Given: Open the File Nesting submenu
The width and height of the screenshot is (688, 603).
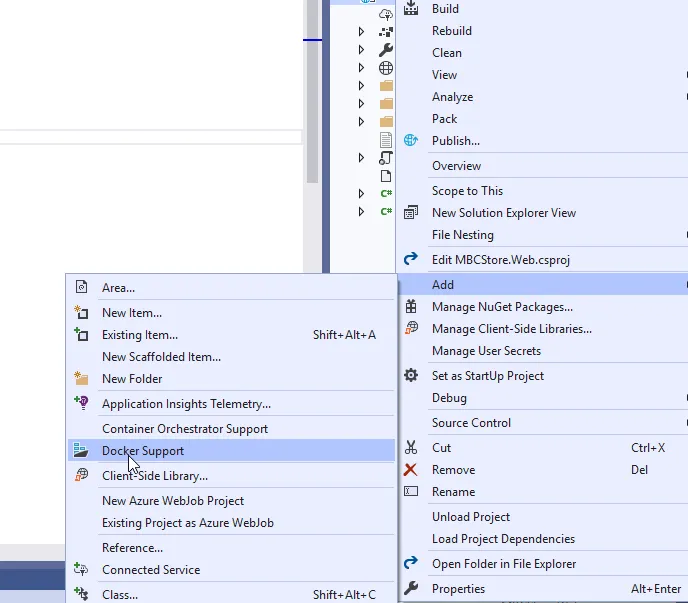Looking at the screenshot, I should coord(542,235).
